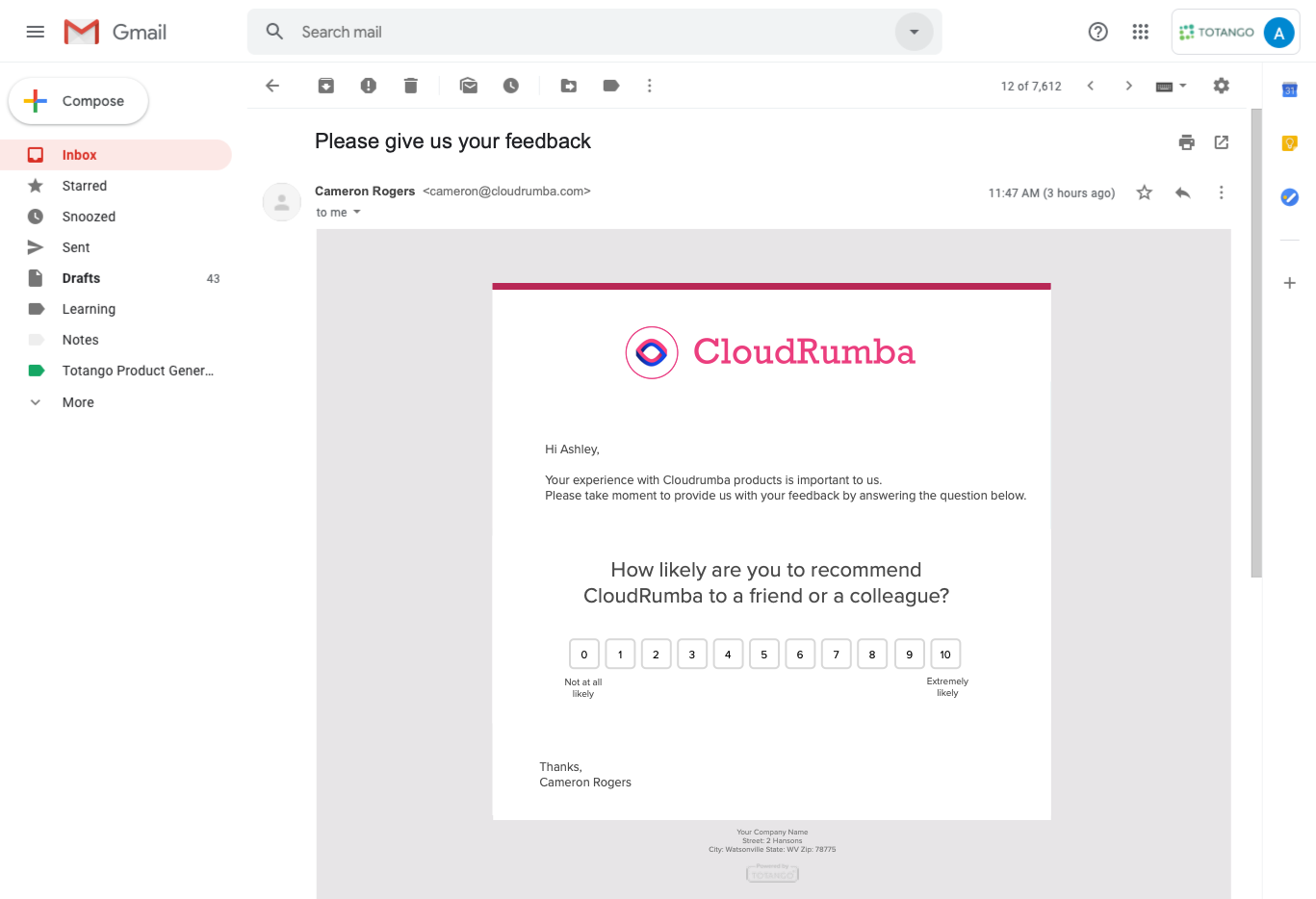This screenshot has height=899, width=1316.
Task: Expand recipient details next to 'to me'
Action: tap(357, 212)
